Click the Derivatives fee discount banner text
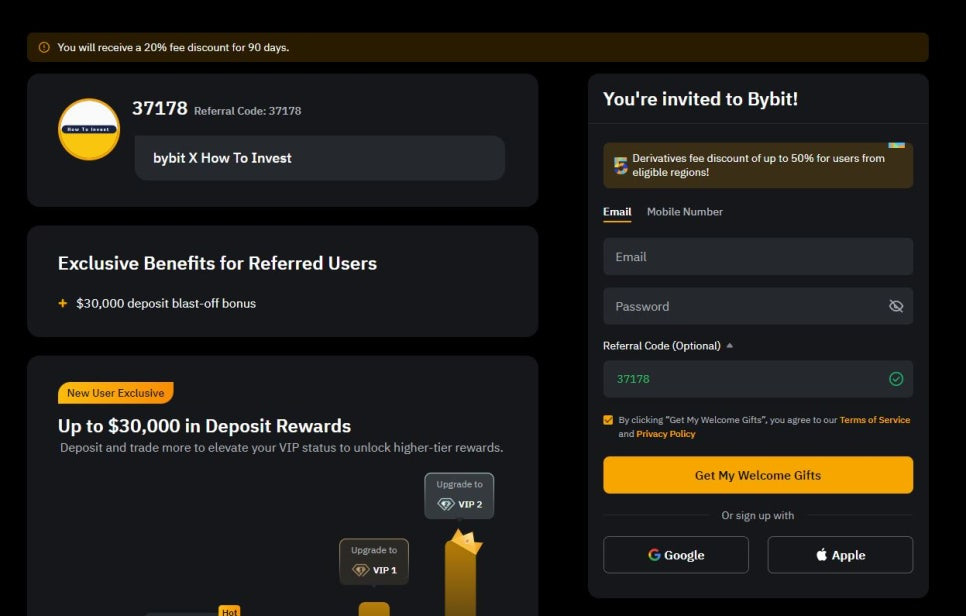This screenshot has height=616, width=966. [x=758, y=165]
